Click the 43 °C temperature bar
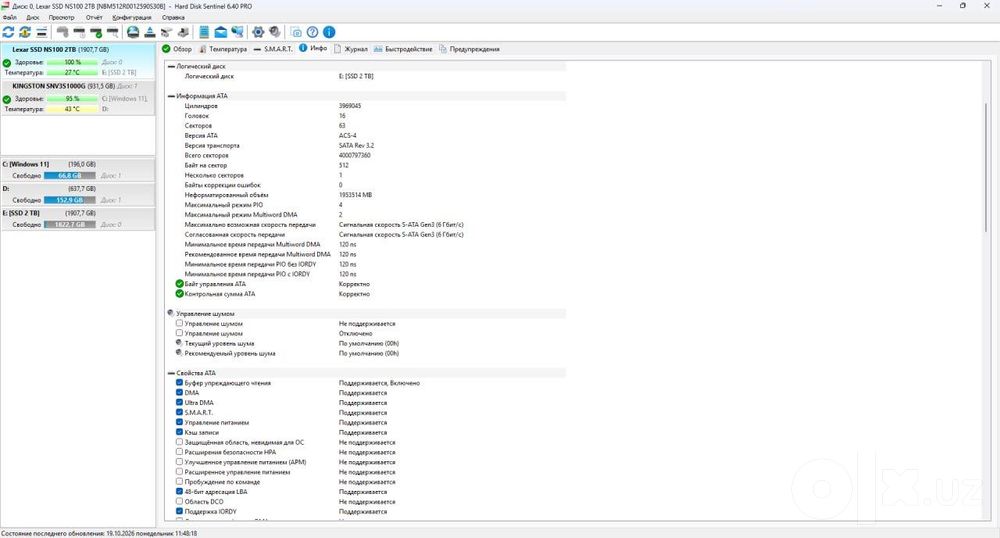 pos(73,109)
